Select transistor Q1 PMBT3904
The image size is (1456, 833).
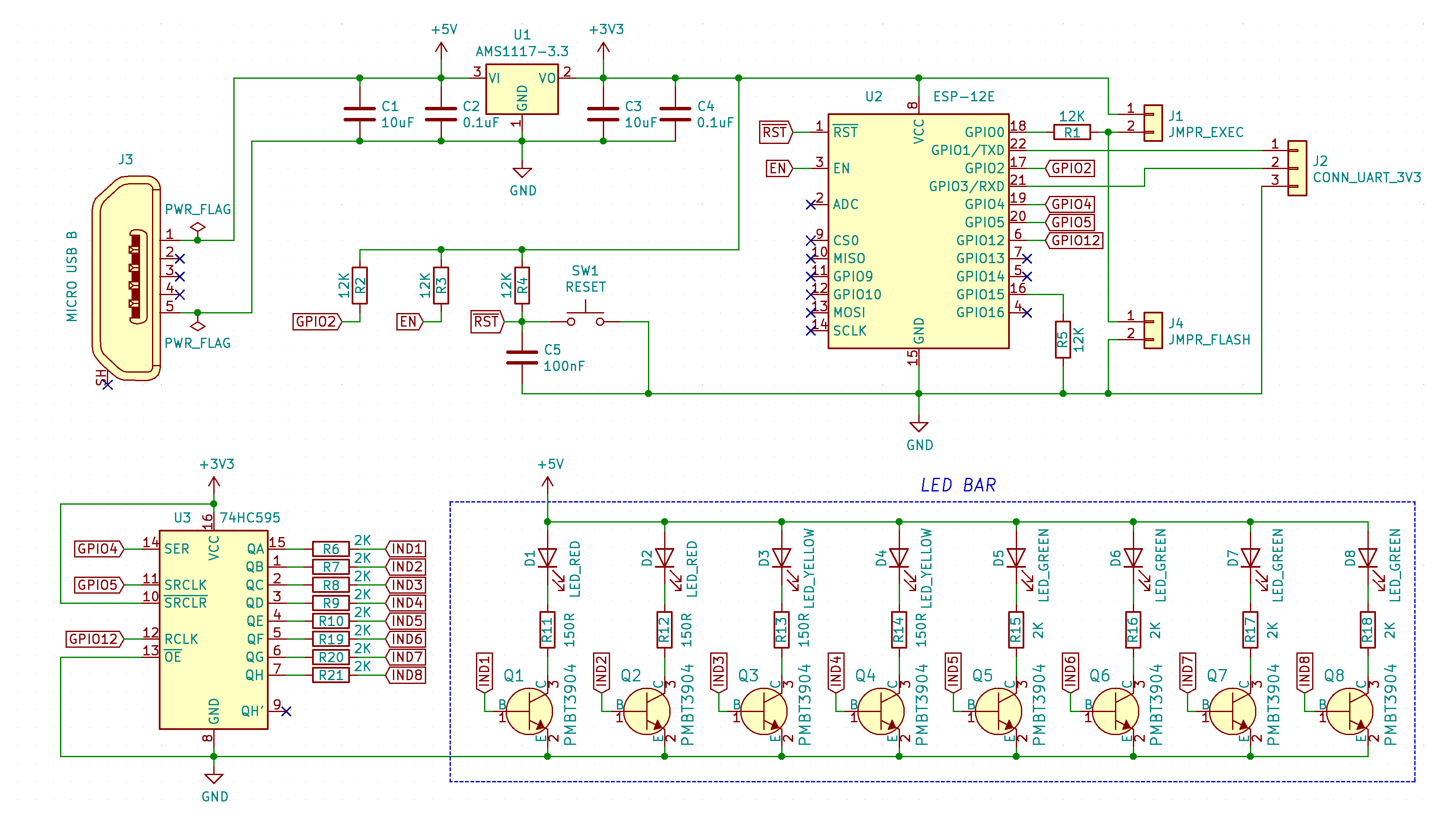pos(530,711)
